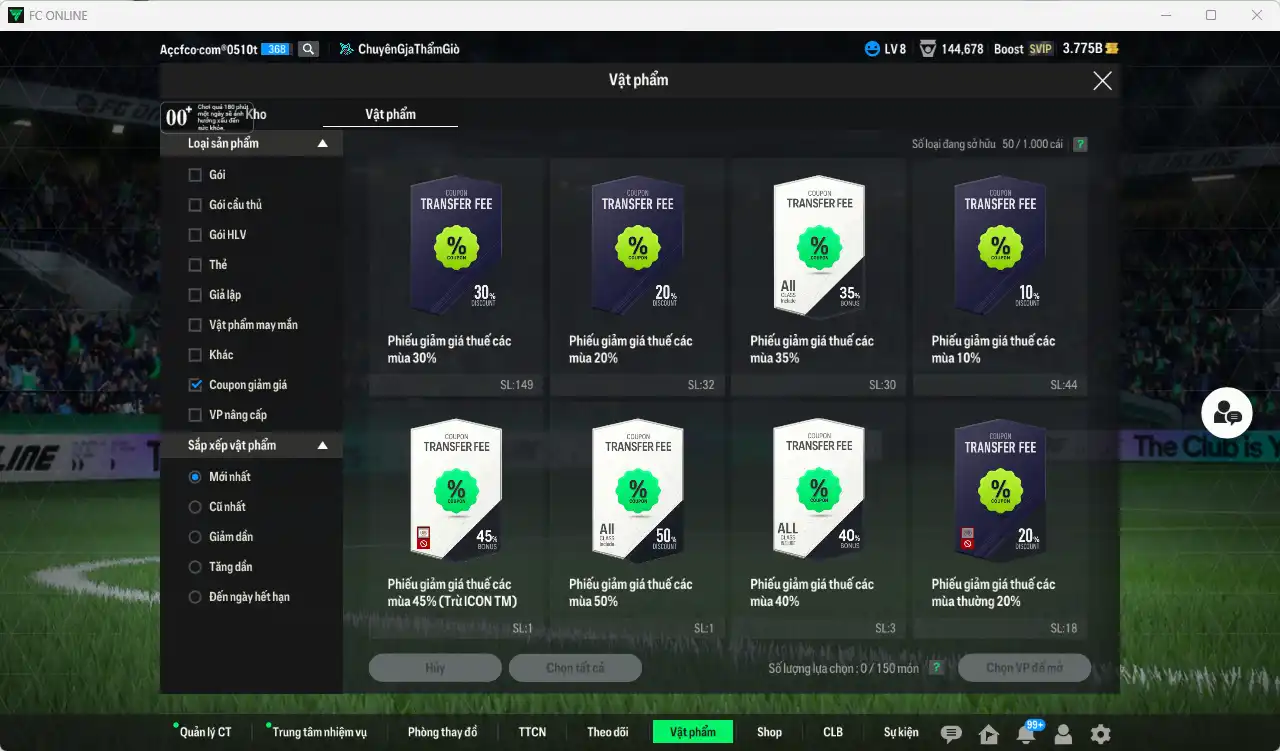Check the Gói HLV filter box
The image size is (1280, 751).
click(195, 235)
